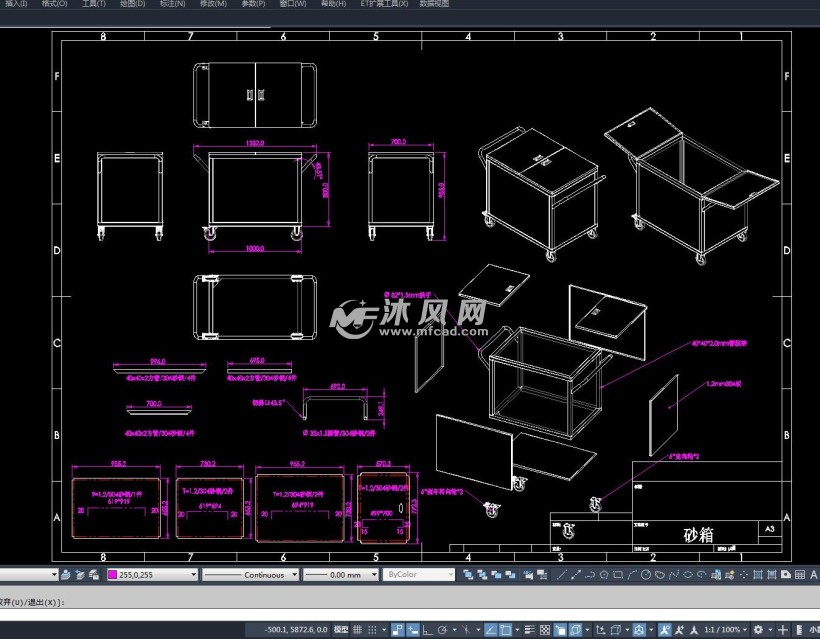Open the 修改(M) menu
Viewport: 820px width, 639px height.
pos(212,4)
